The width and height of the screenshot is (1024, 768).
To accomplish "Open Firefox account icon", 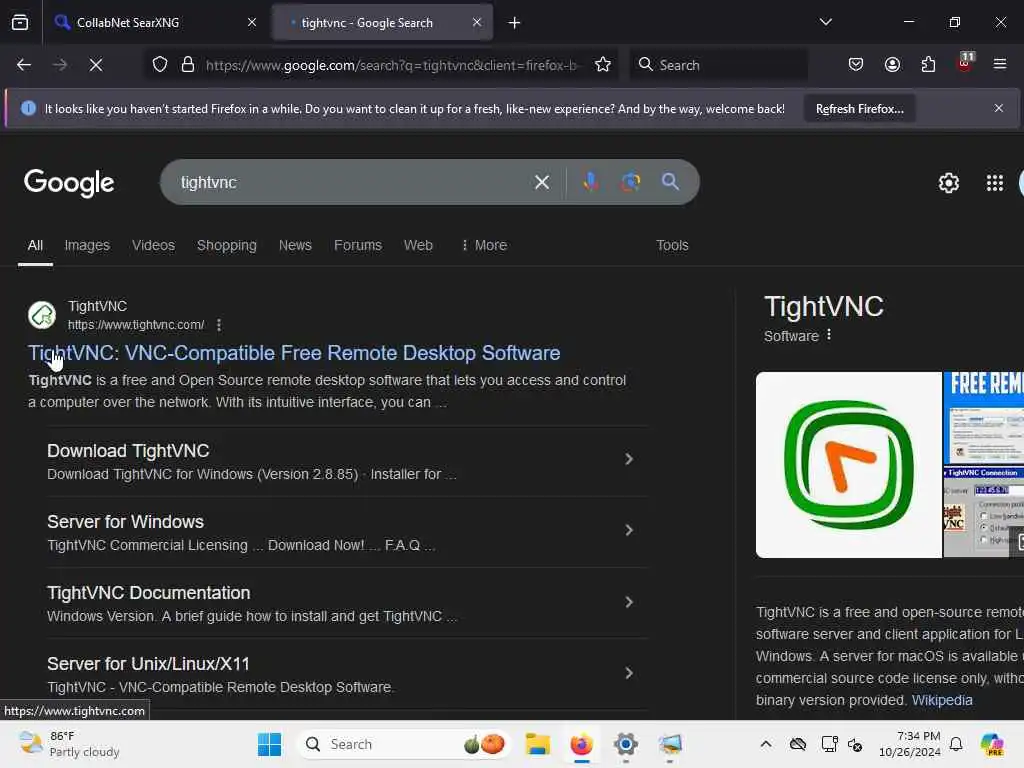I will 892,65.
